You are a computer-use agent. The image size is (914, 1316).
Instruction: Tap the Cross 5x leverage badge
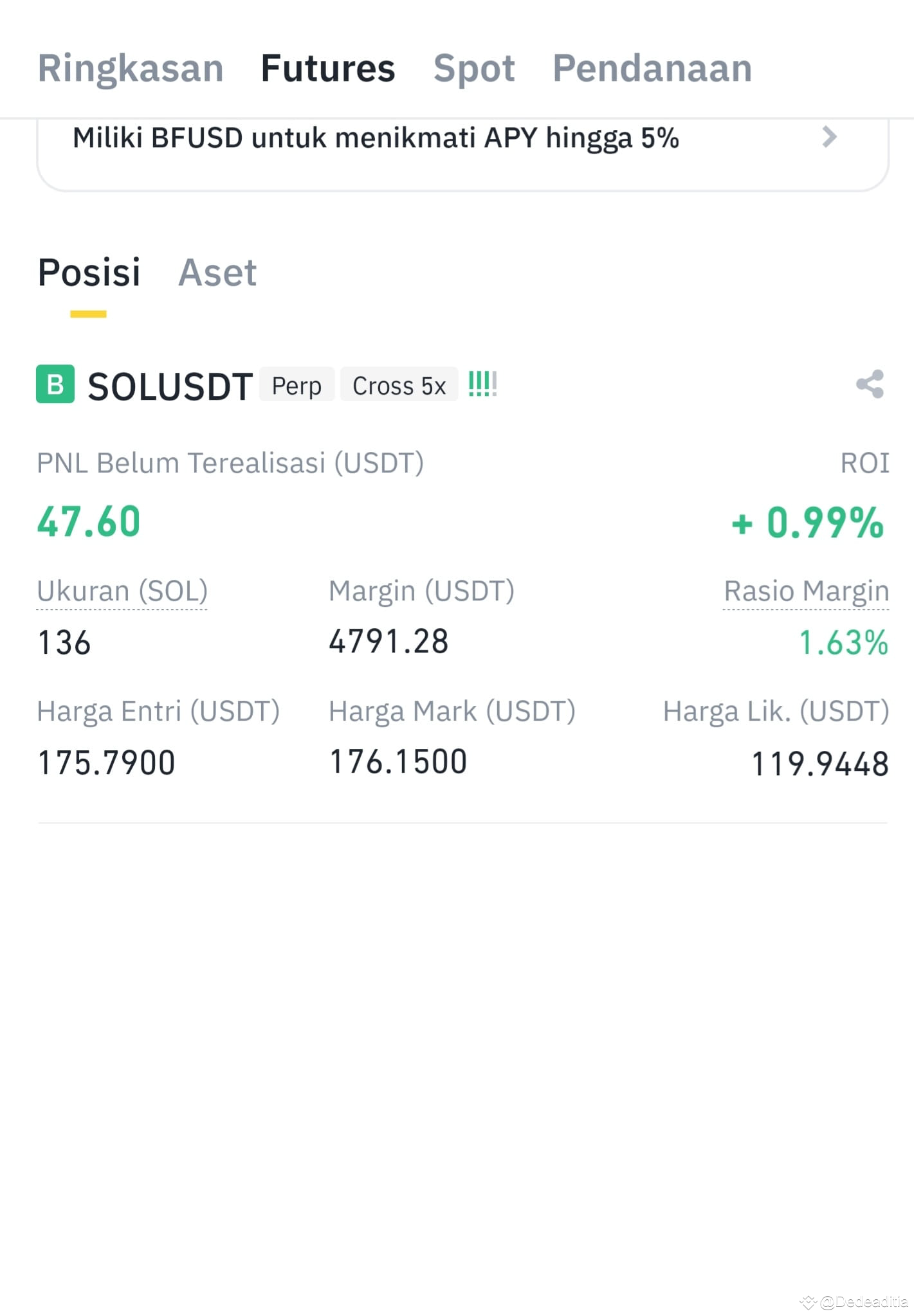coord(399,385)
